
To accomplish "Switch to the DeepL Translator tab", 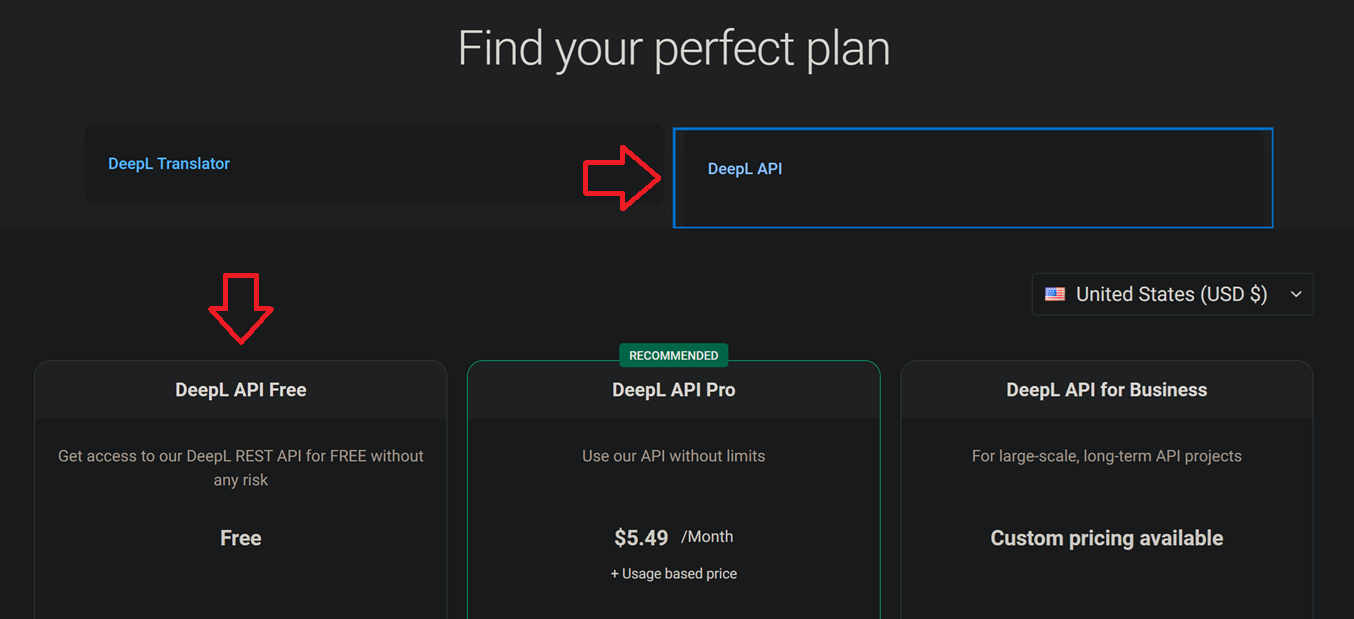I will coord(169,164).
